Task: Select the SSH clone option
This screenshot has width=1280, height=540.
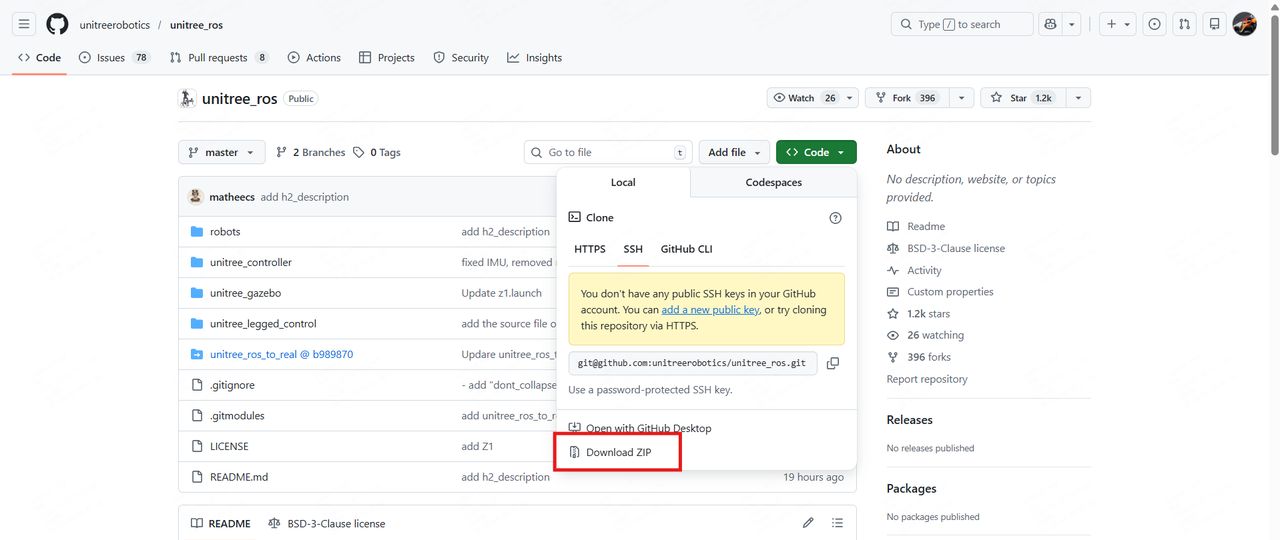Action: point(633,249)
